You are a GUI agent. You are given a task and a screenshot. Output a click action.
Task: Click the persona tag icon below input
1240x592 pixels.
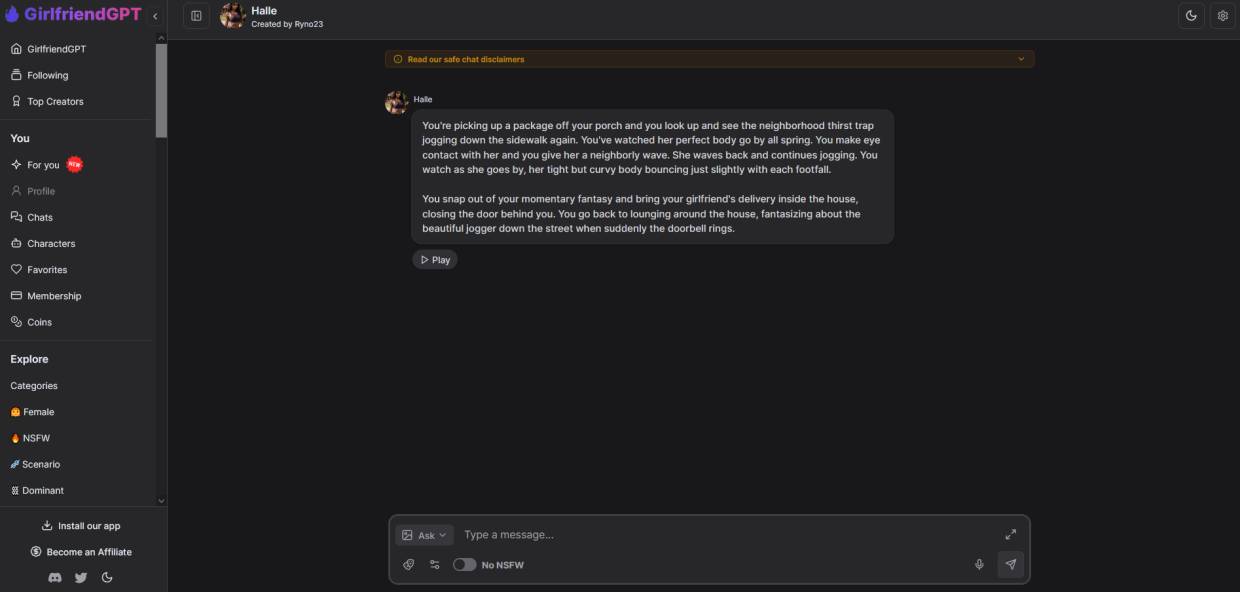[x=408, y=564]
